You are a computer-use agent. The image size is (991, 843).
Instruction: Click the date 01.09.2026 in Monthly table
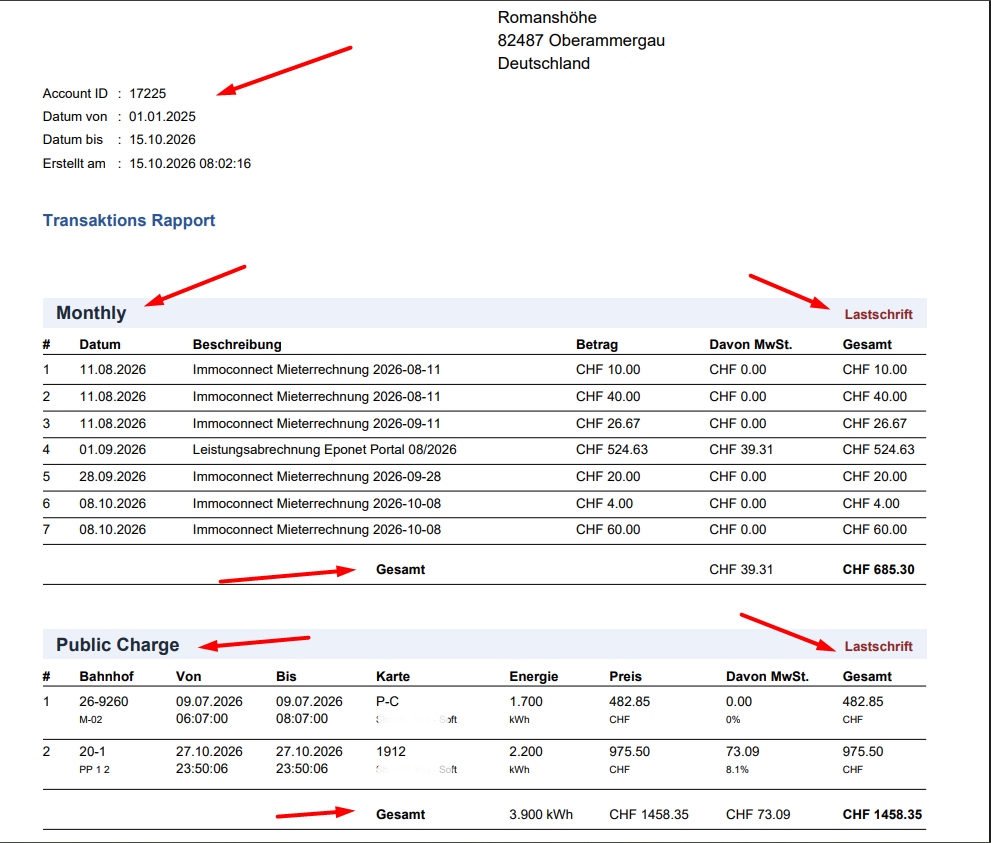point(112,450)
